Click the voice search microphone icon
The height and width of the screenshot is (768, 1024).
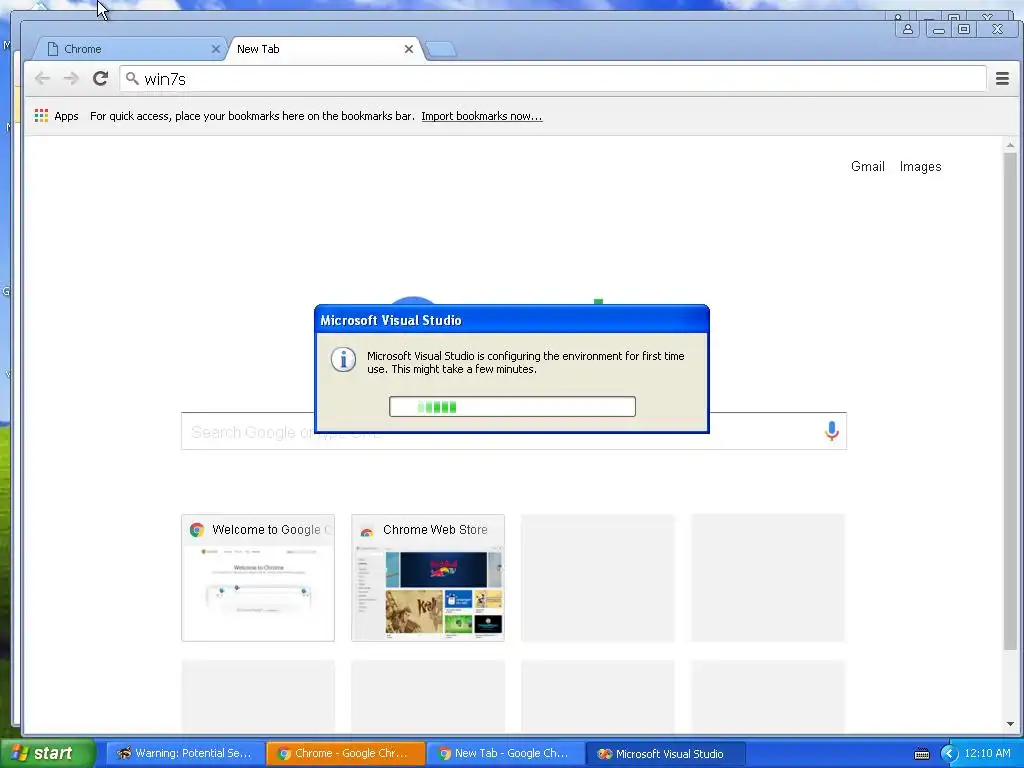point(831,431)
